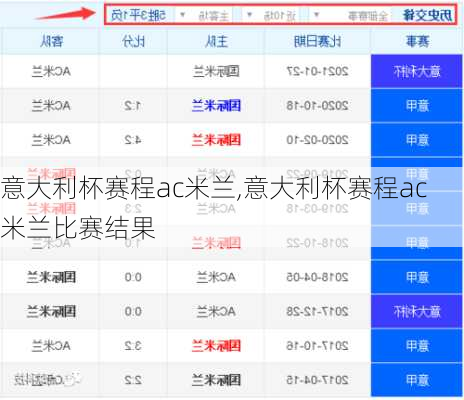Click away team 国际米兰 in 2018-04-05 row
The height and width of the screenshot is (400, 464).
coord(51,277)
